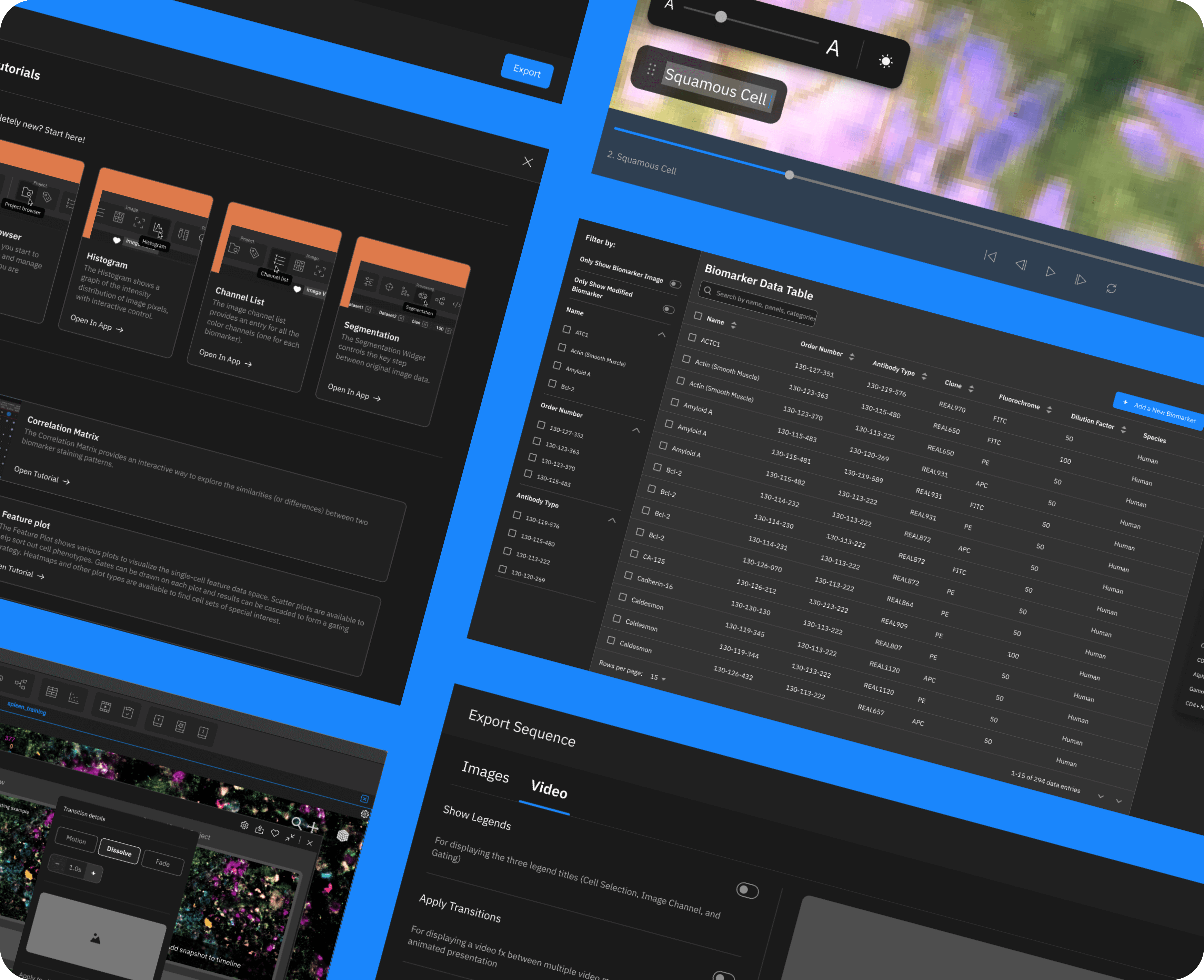This screenshot has height=980, width=1204.
Task: Check the 130-127-351 order number filter
Action: point(541,425)
